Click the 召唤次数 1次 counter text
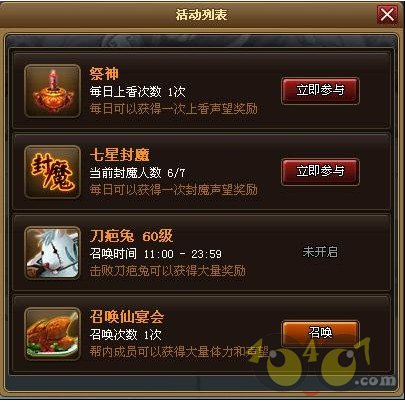Screen dimensions: 405x402 coord(125,334)
